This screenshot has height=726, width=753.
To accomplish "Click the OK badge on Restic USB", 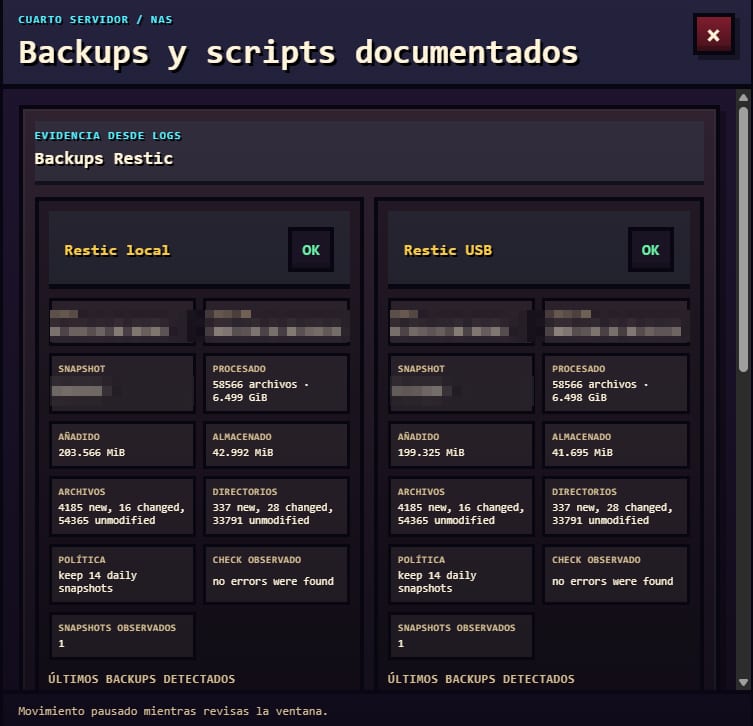I will coord(650,250).
